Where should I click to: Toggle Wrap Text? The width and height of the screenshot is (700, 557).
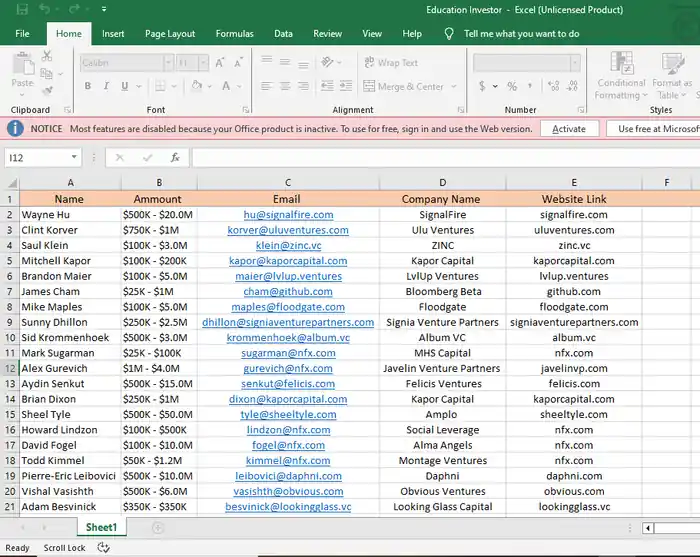point(391,63)
